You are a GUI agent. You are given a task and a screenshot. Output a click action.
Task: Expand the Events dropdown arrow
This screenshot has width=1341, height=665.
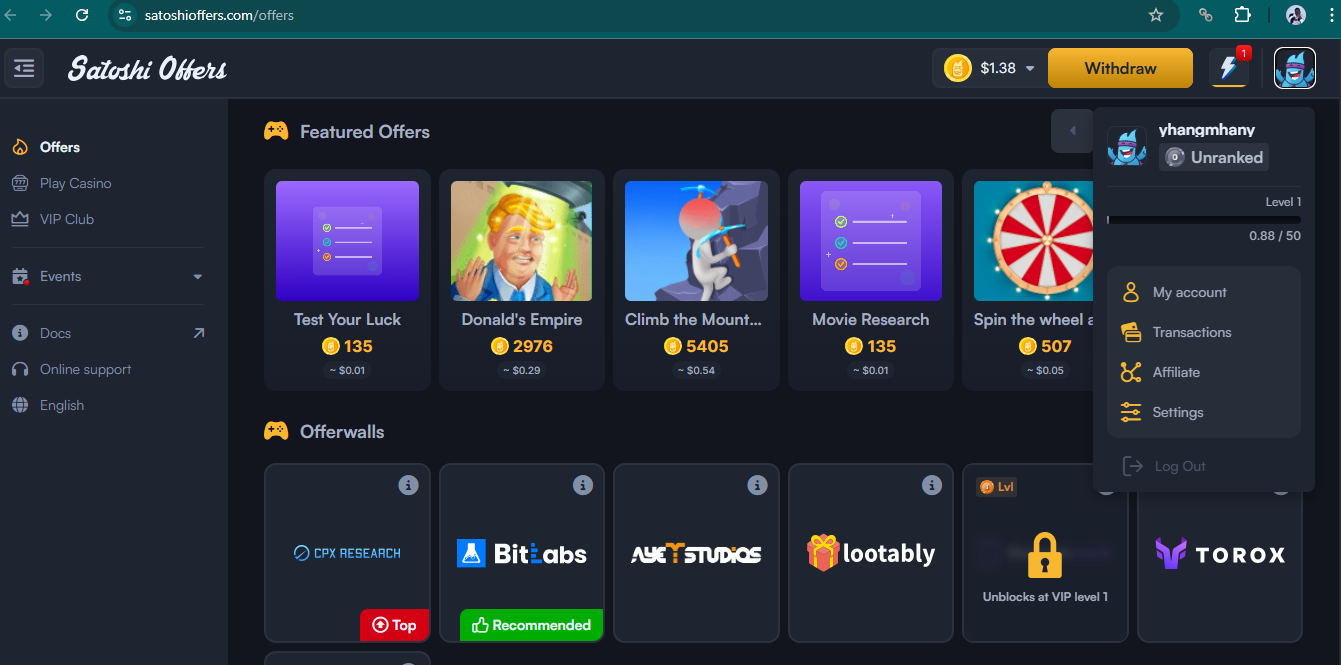[x=197, y=277]
